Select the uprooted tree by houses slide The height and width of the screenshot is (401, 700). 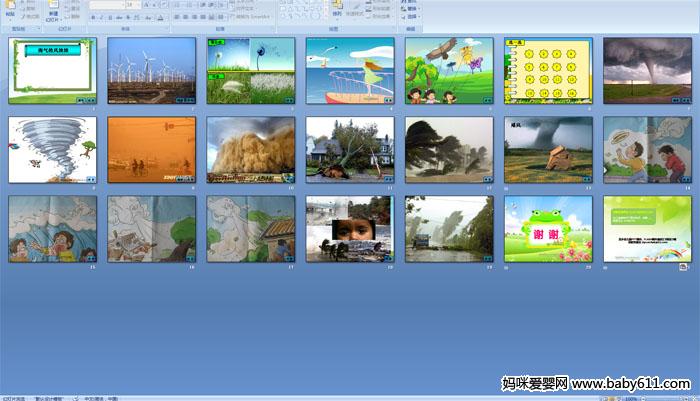click(x=350, y=150)
